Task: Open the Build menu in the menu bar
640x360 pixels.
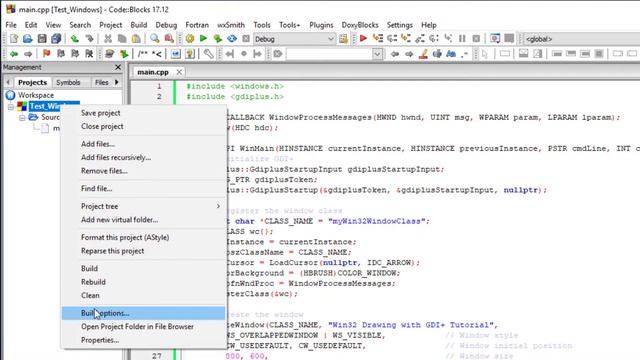Action: pyautogui.click(x=139, y=25)
